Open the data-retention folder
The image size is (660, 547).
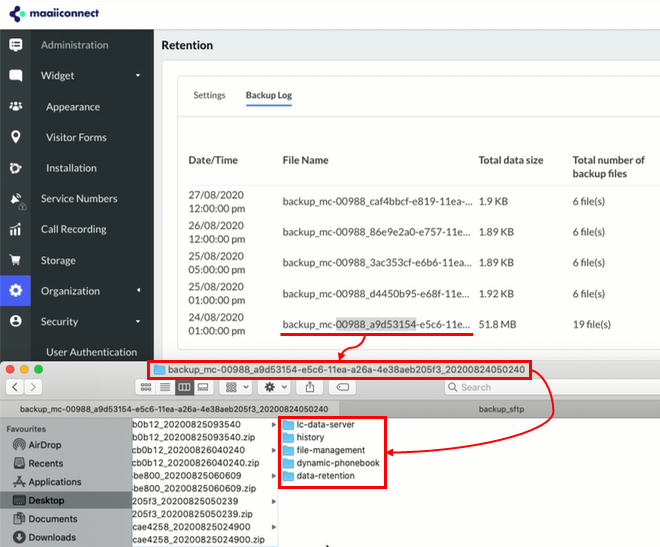click(x=319, y=475)
